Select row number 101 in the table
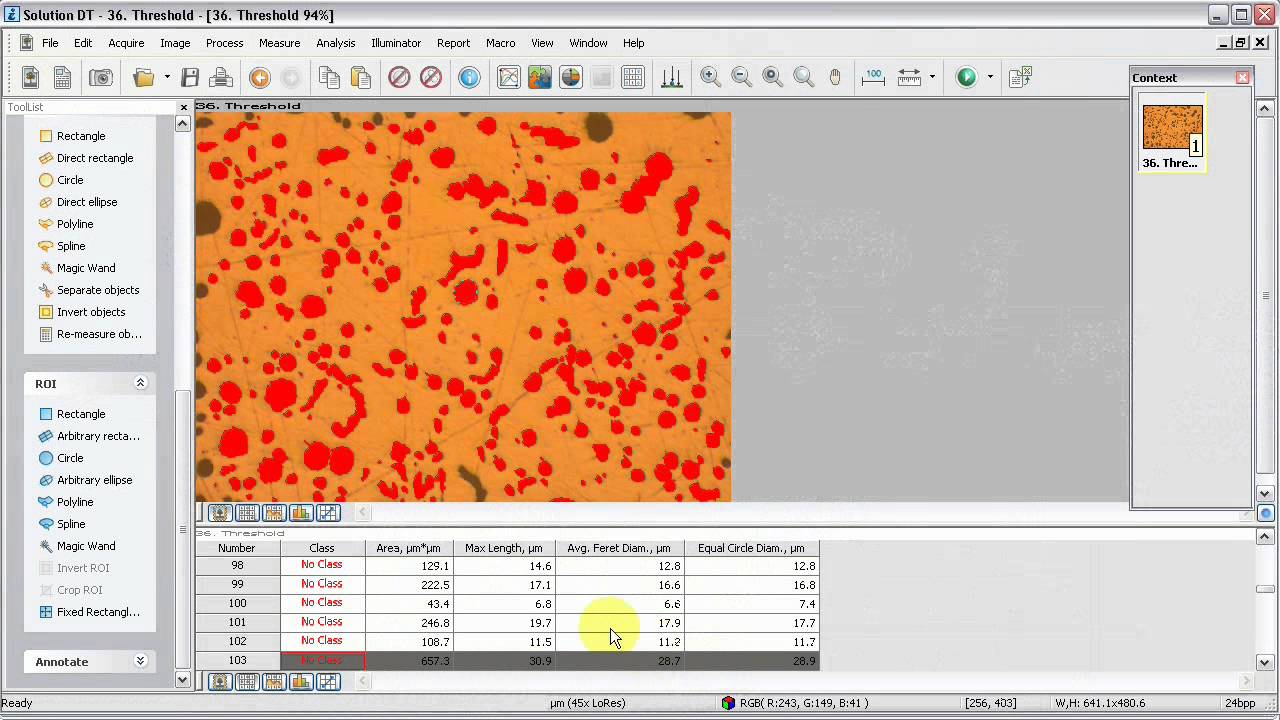The width and height of the screenshot is (1280, 720). click(237, 623)
